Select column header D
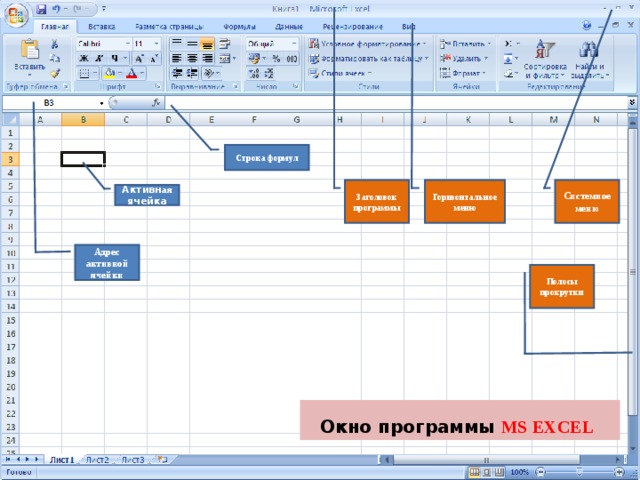Image resolution: width=640 pixels, height=480 pixels. pyautogui.click(x=169, y=120)
